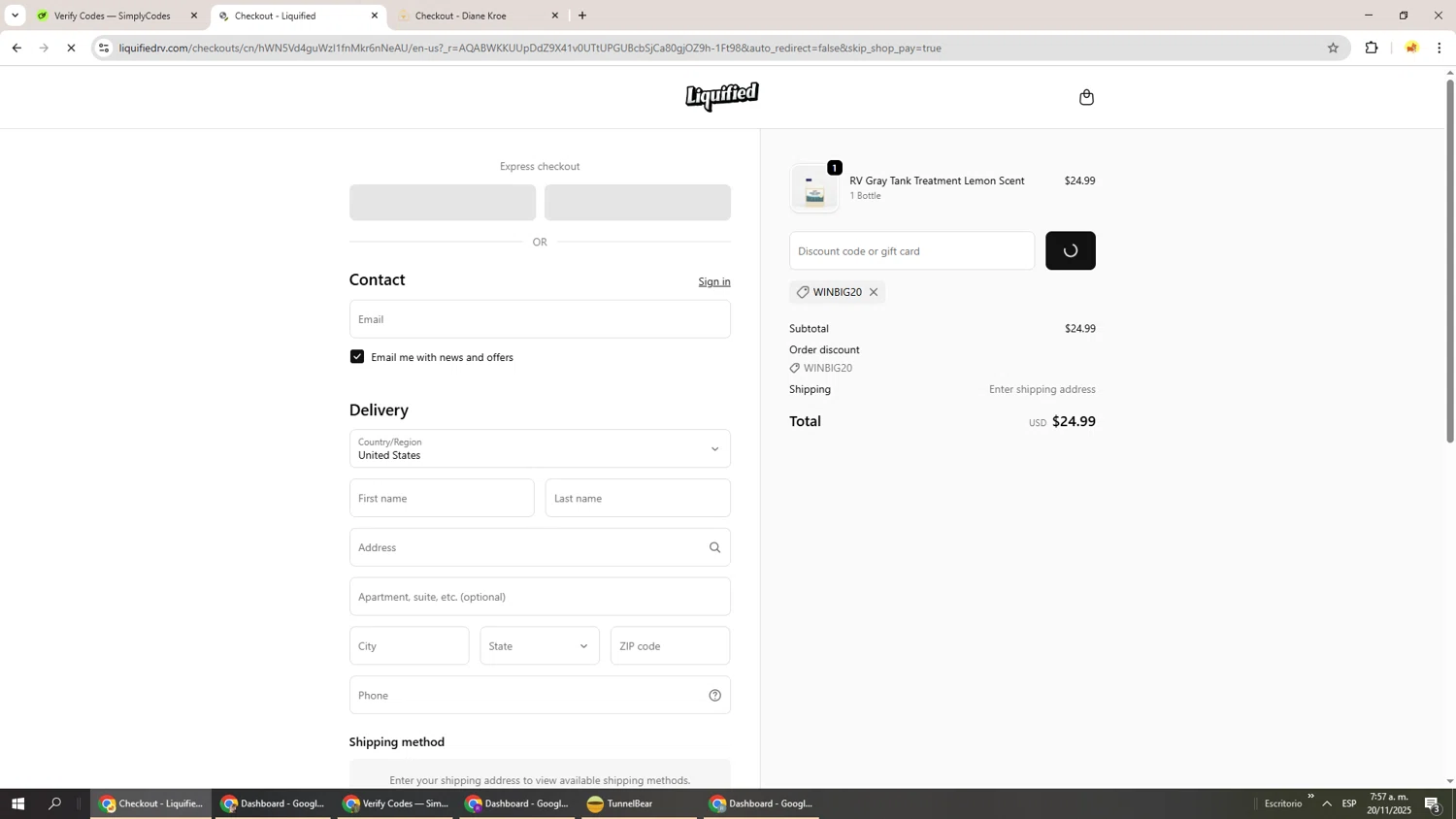Show hidden system tray icons
This screenshot has height=819, width=1456.
pyautogui.click(x=1327, y=803)
